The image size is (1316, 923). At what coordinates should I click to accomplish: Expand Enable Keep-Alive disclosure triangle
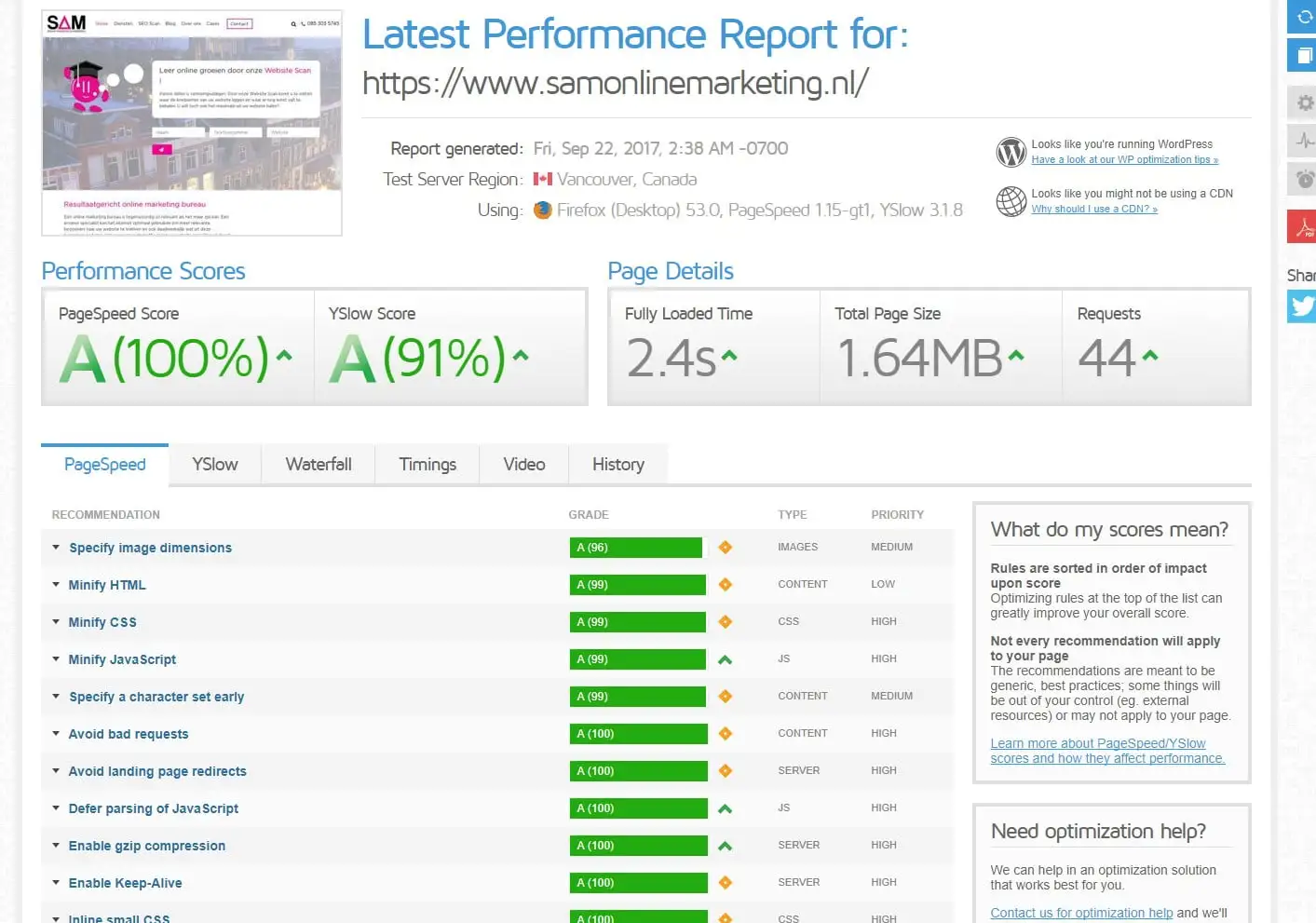[x=56, y=883]
